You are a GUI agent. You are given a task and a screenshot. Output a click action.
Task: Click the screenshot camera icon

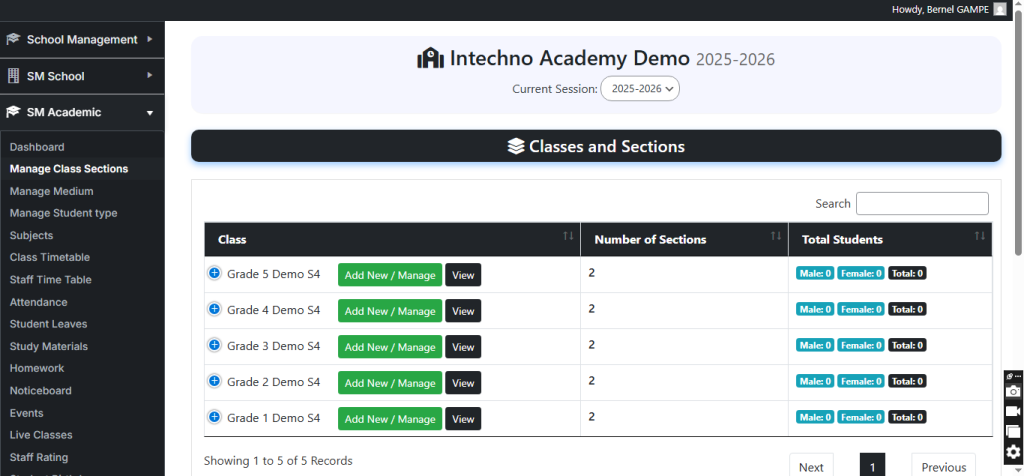1013,391
